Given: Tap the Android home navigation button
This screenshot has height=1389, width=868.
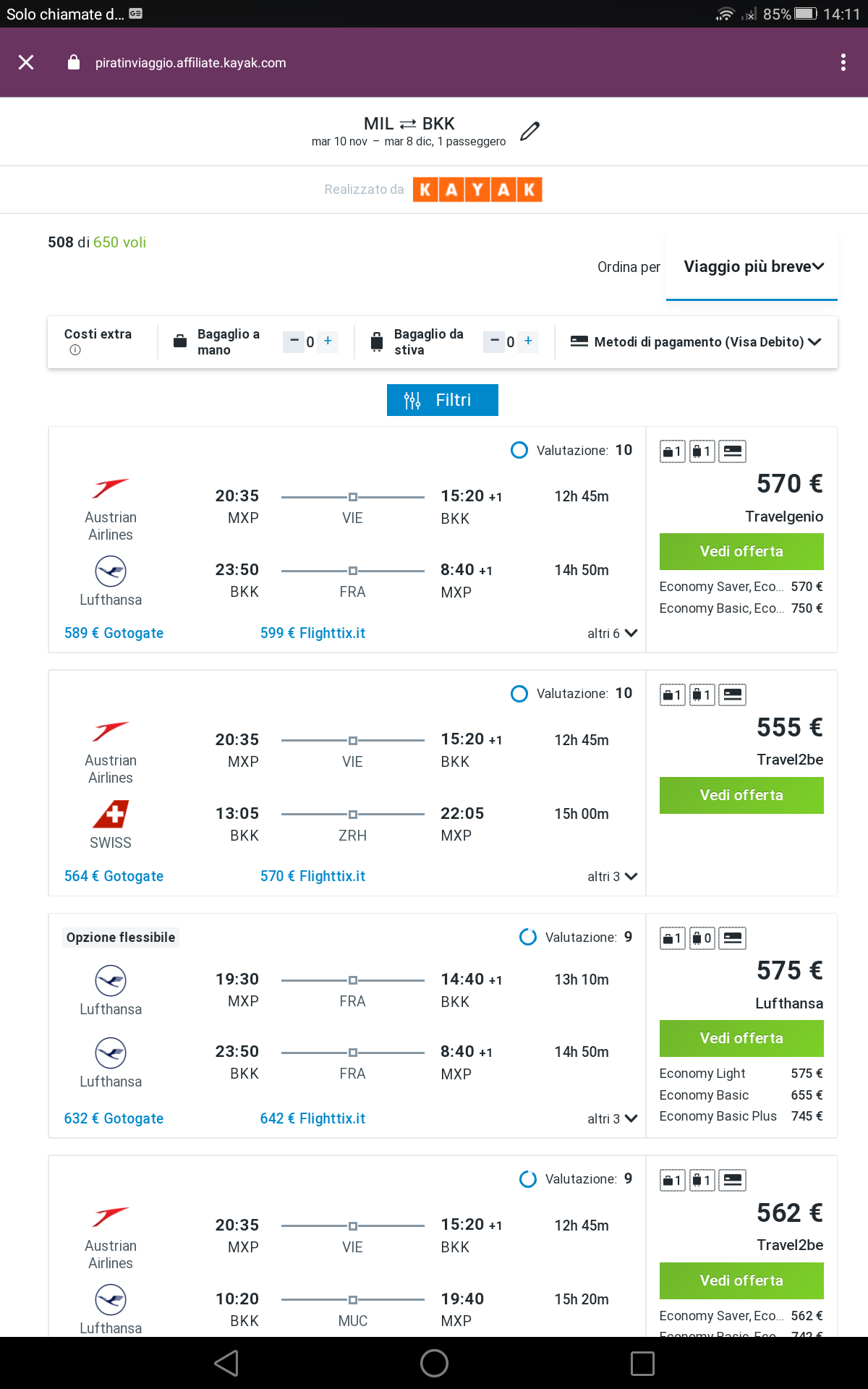Looking at the screenshot, I should click(434, 1363).
